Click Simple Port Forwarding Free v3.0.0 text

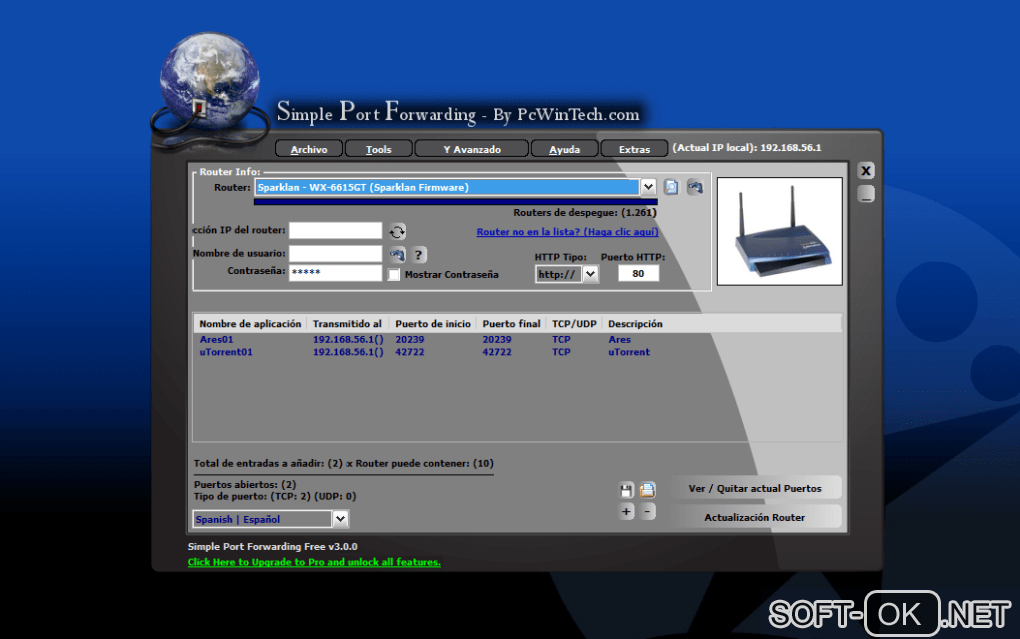point(273,547)
